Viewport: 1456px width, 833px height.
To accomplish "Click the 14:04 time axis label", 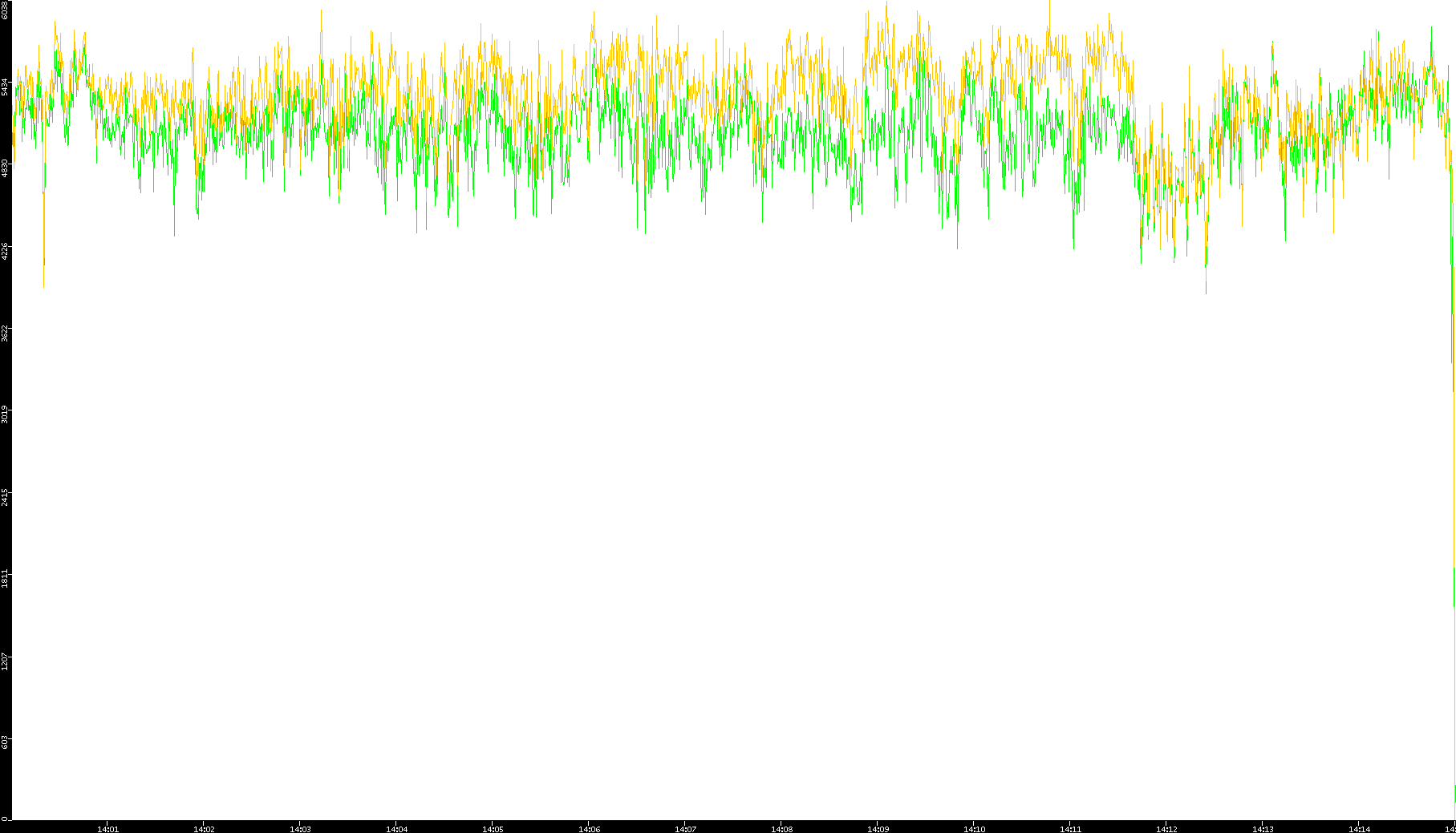I will pyautogui.click(x=396, y=829).
